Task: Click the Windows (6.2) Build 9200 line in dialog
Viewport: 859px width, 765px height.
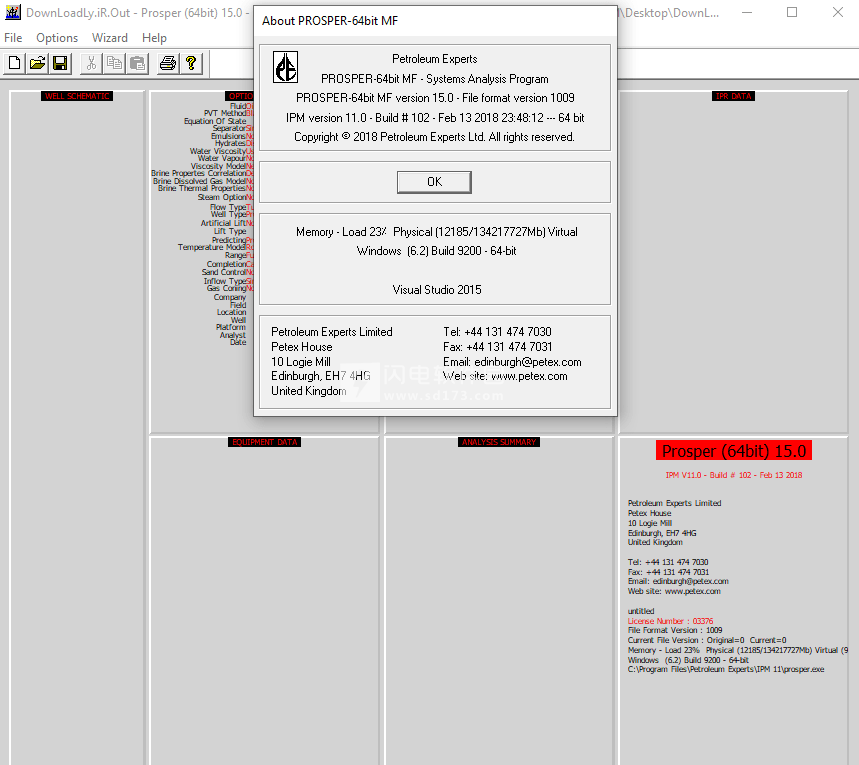Action: click(436, 250)
